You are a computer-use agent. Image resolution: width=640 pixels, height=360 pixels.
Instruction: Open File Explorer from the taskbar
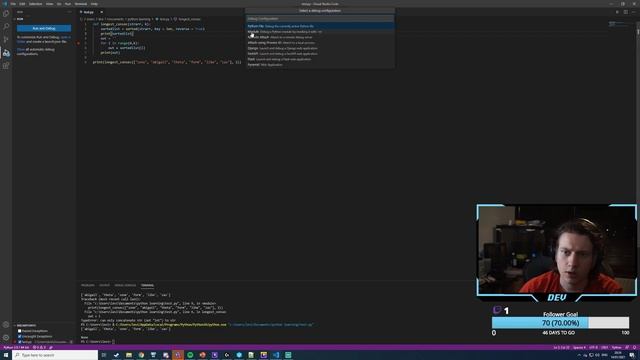coord(129,355)
